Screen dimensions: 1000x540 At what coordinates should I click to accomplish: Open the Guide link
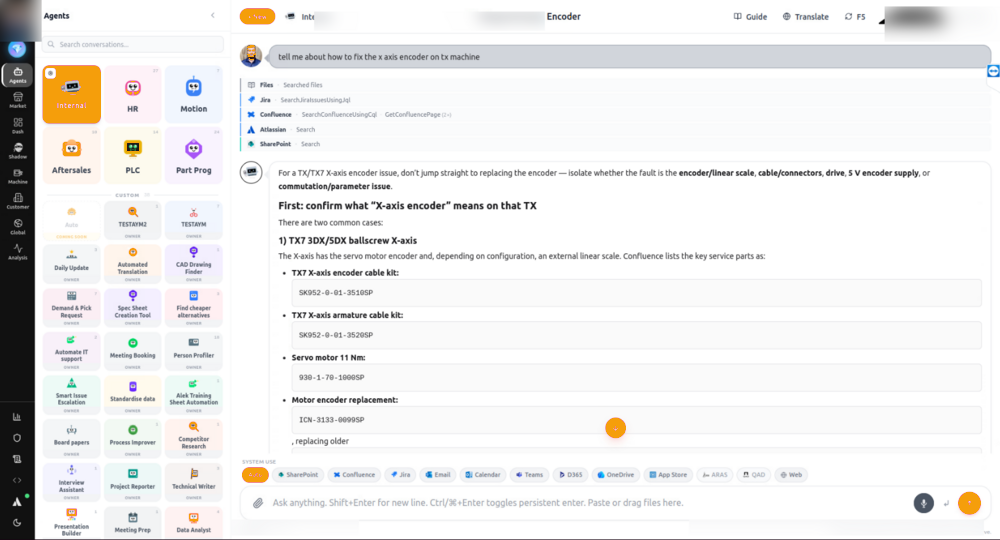pyautogui.click(x=750, y=17)
